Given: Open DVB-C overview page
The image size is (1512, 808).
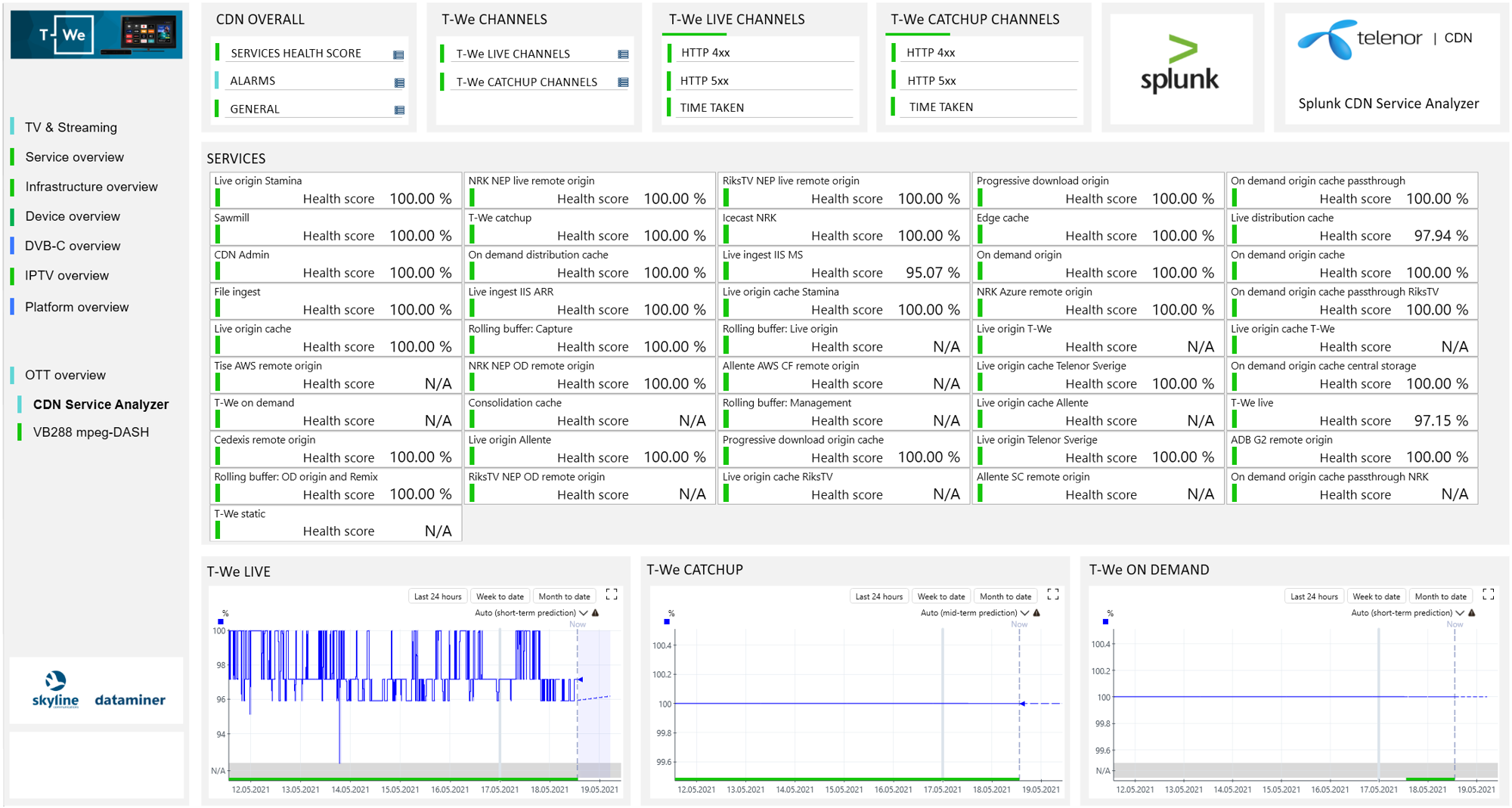Looking at the screenshot, I should (73, 246).
